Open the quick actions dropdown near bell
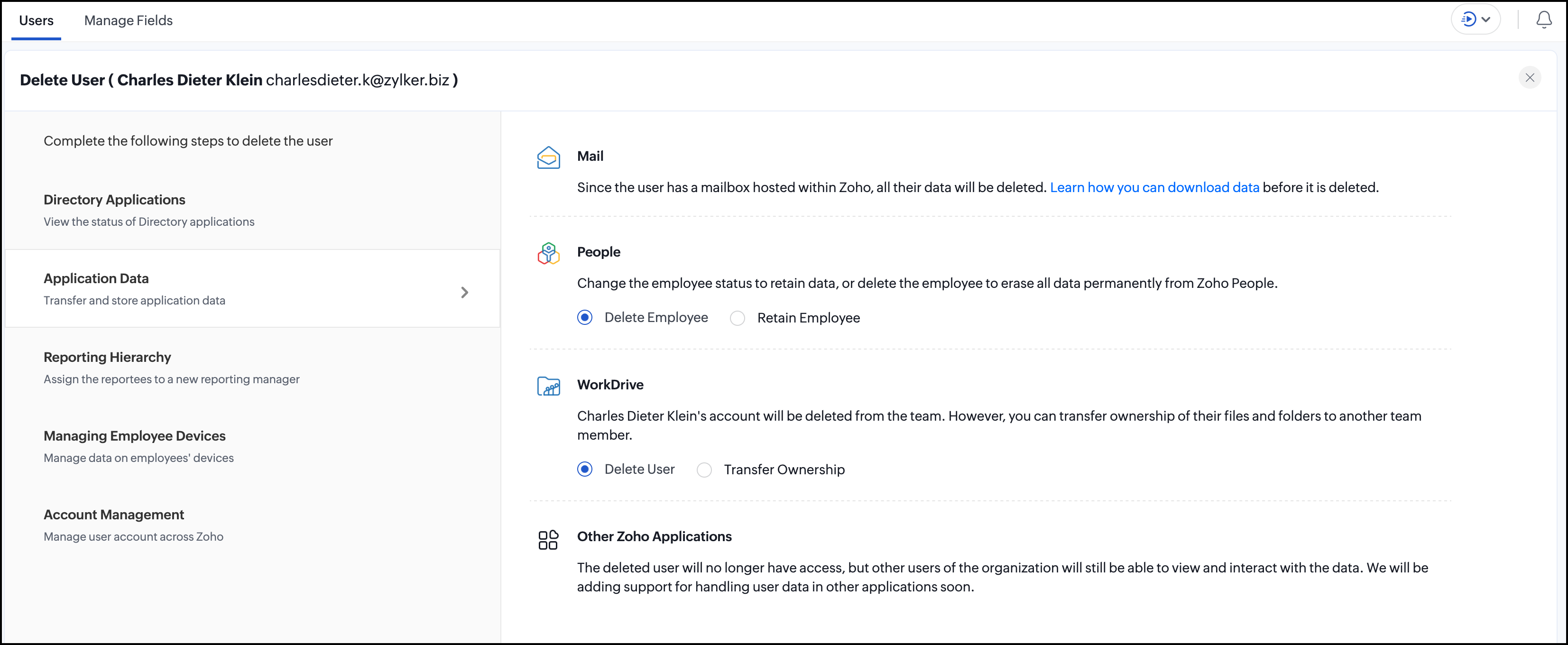Viewport: 1568px width, 645px height. pyautogui.click(x=1476, y=19)
